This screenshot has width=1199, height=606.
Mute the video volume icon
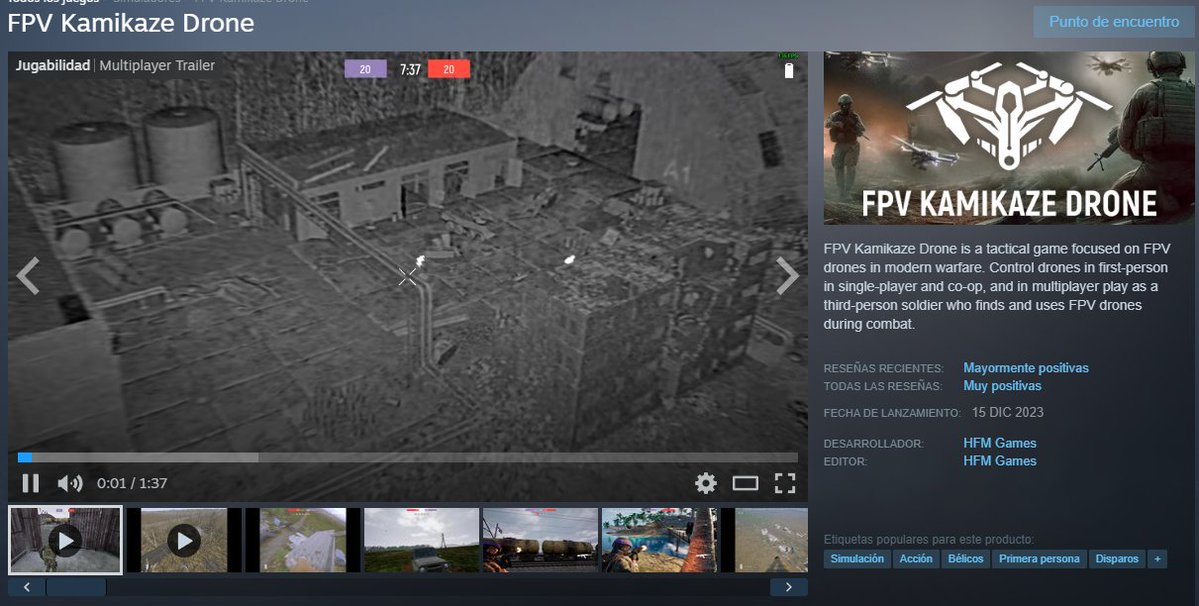click(70, 483)
